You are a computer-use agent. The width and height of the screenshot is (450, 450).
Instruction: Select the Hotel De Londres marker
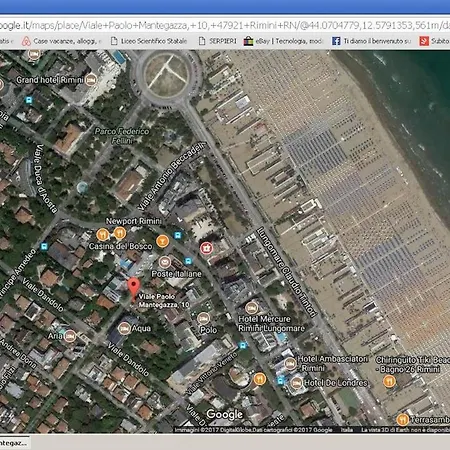click(296, 382)
